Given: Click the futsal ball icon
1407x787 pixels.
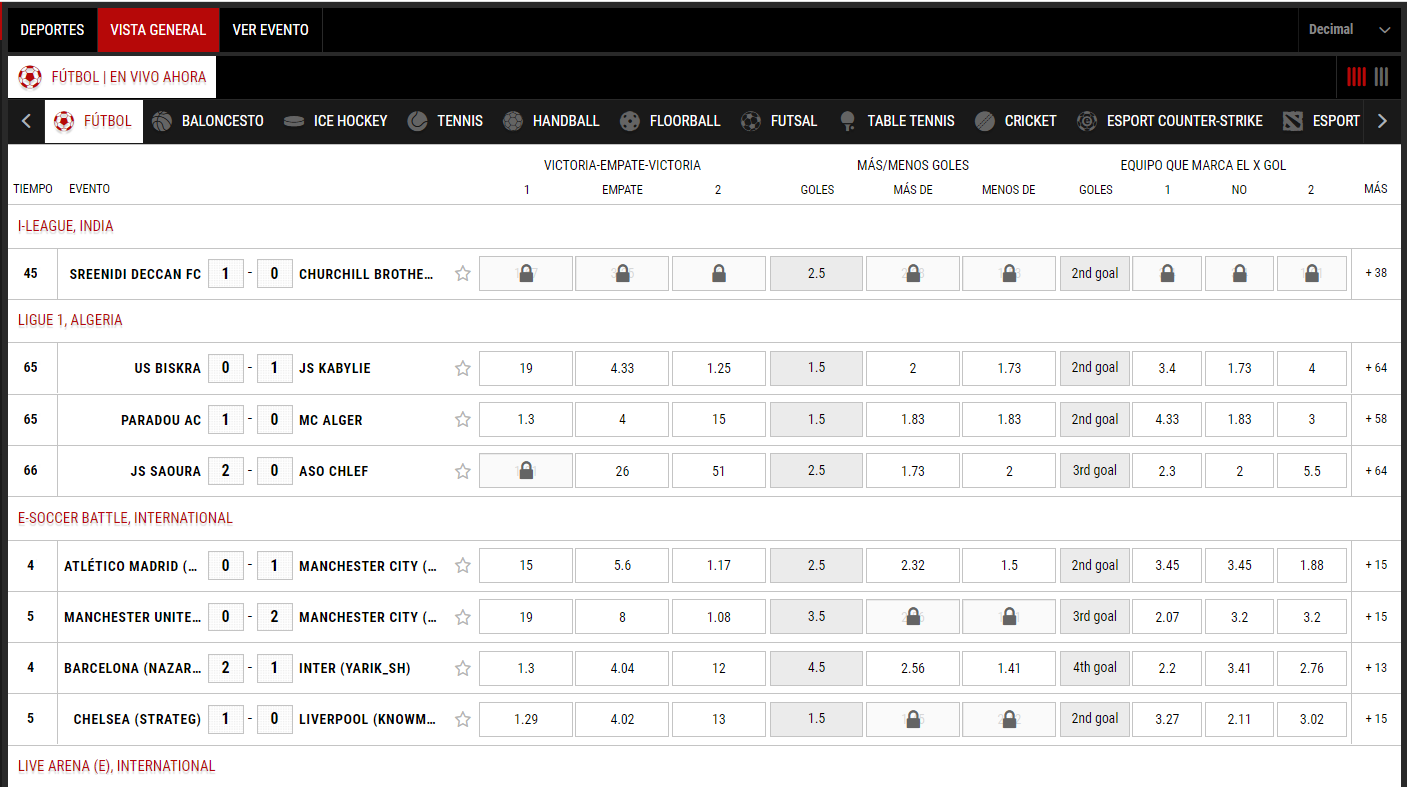Looking at the screenshot, I should (751, 121).
